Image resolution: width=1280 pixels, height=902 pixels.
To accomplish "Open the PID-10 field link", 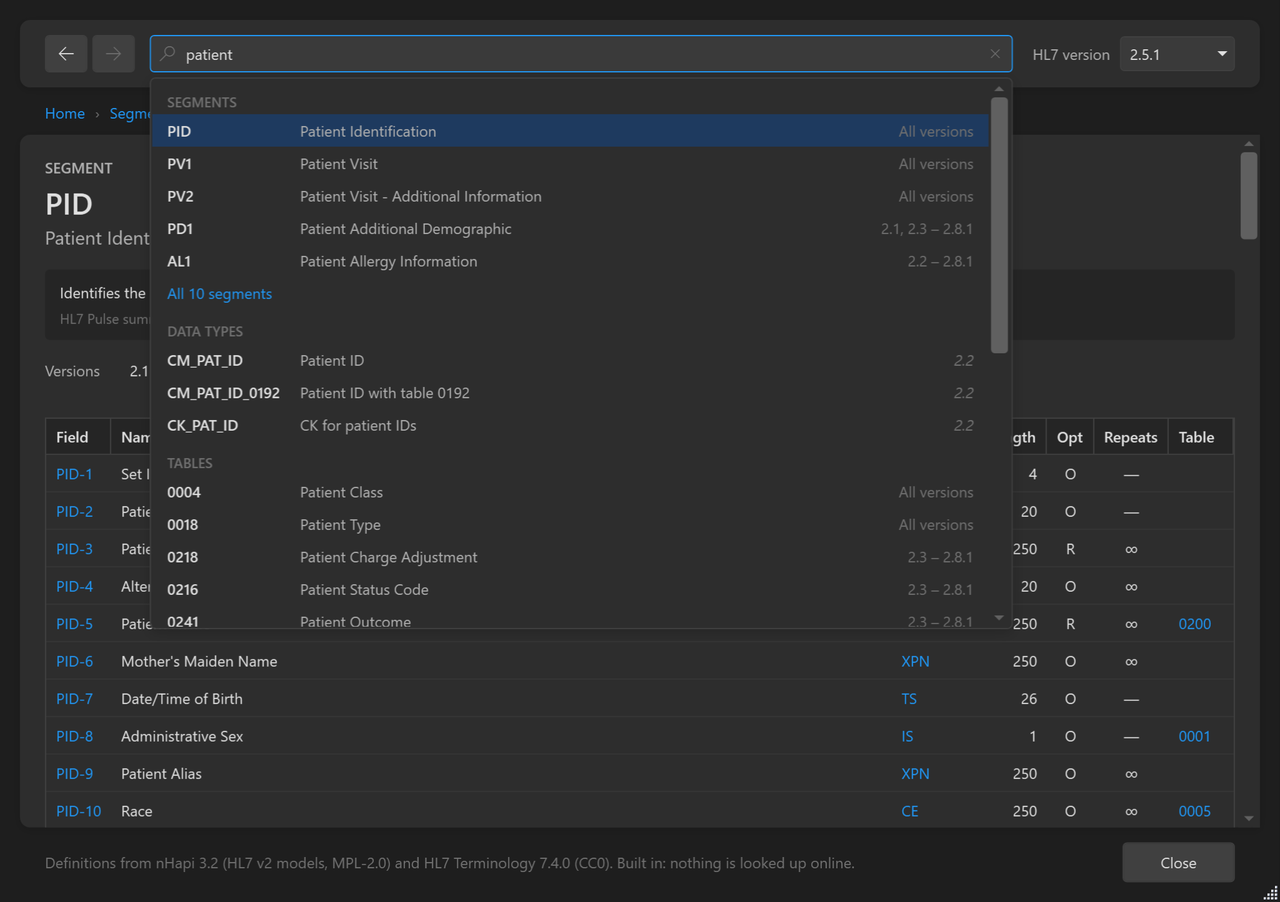I will (x=78, y=811).
